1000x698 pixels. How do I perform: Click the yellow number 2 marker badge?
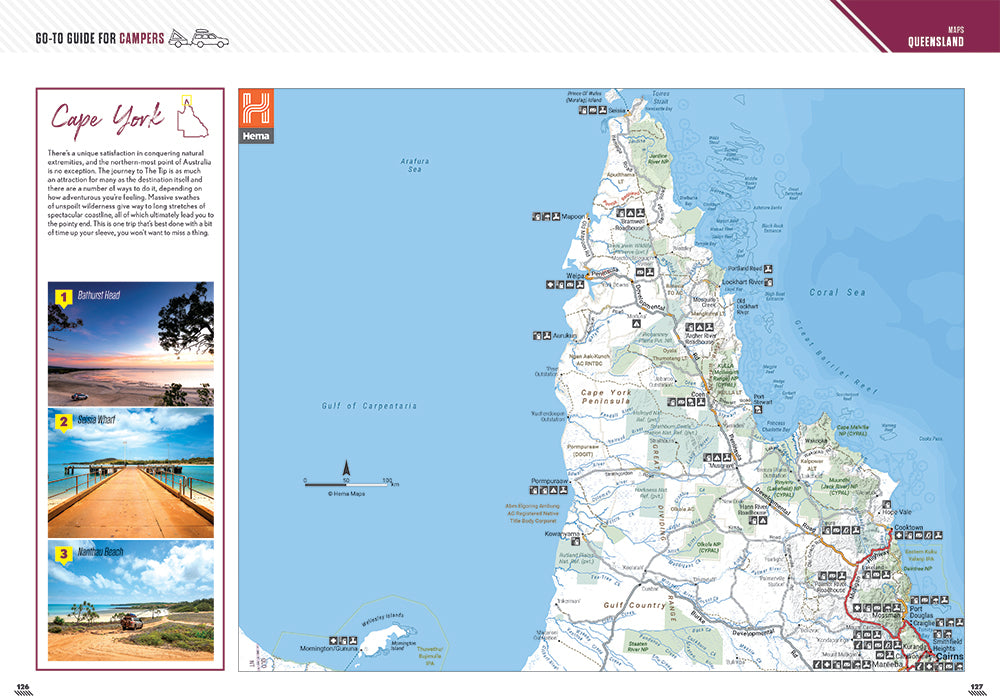[62, 422]
